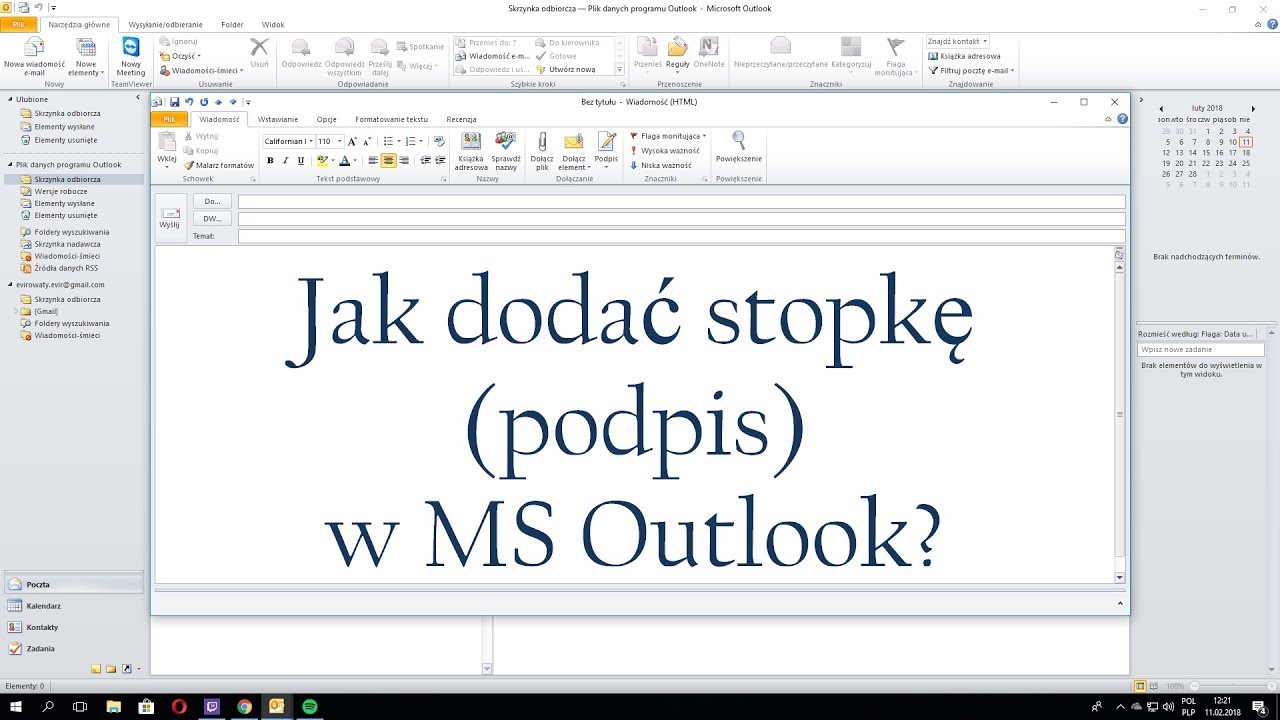Switch to Opcje tab in message window
This screenshot has height=720, width=1280.
(327, 119)
